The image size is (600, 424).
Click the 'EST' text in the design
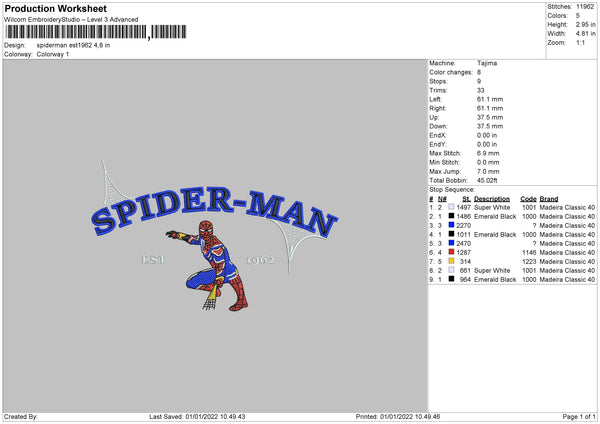pos(153,260)
